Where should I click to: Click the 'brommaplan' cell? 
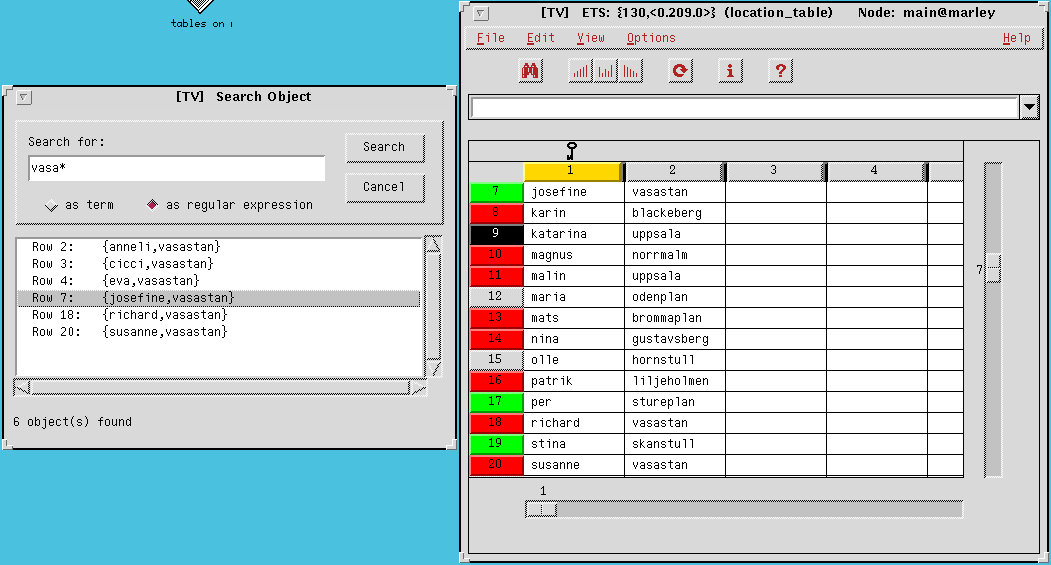[675, 318]
